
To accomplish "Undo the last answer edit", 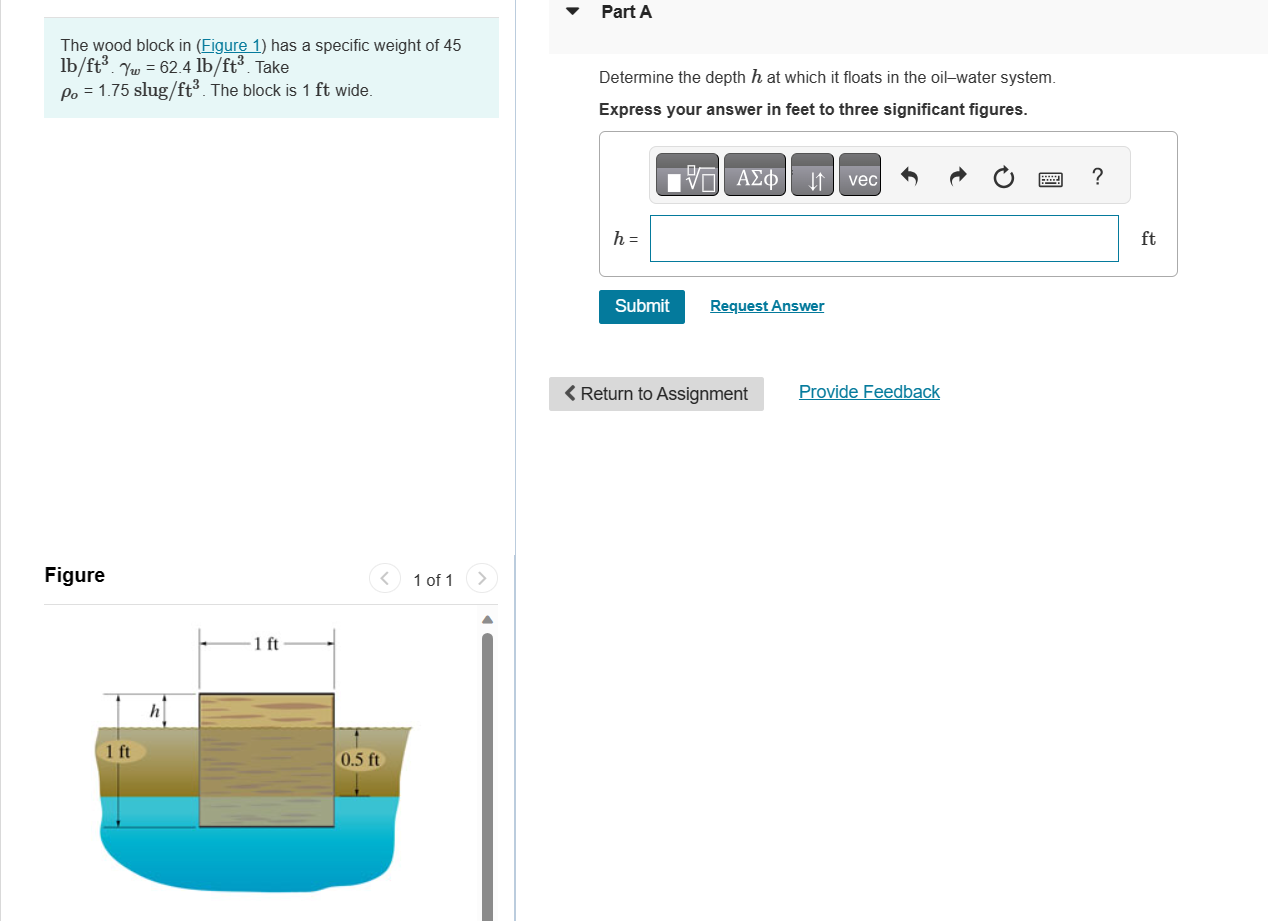I will (909, 178).
